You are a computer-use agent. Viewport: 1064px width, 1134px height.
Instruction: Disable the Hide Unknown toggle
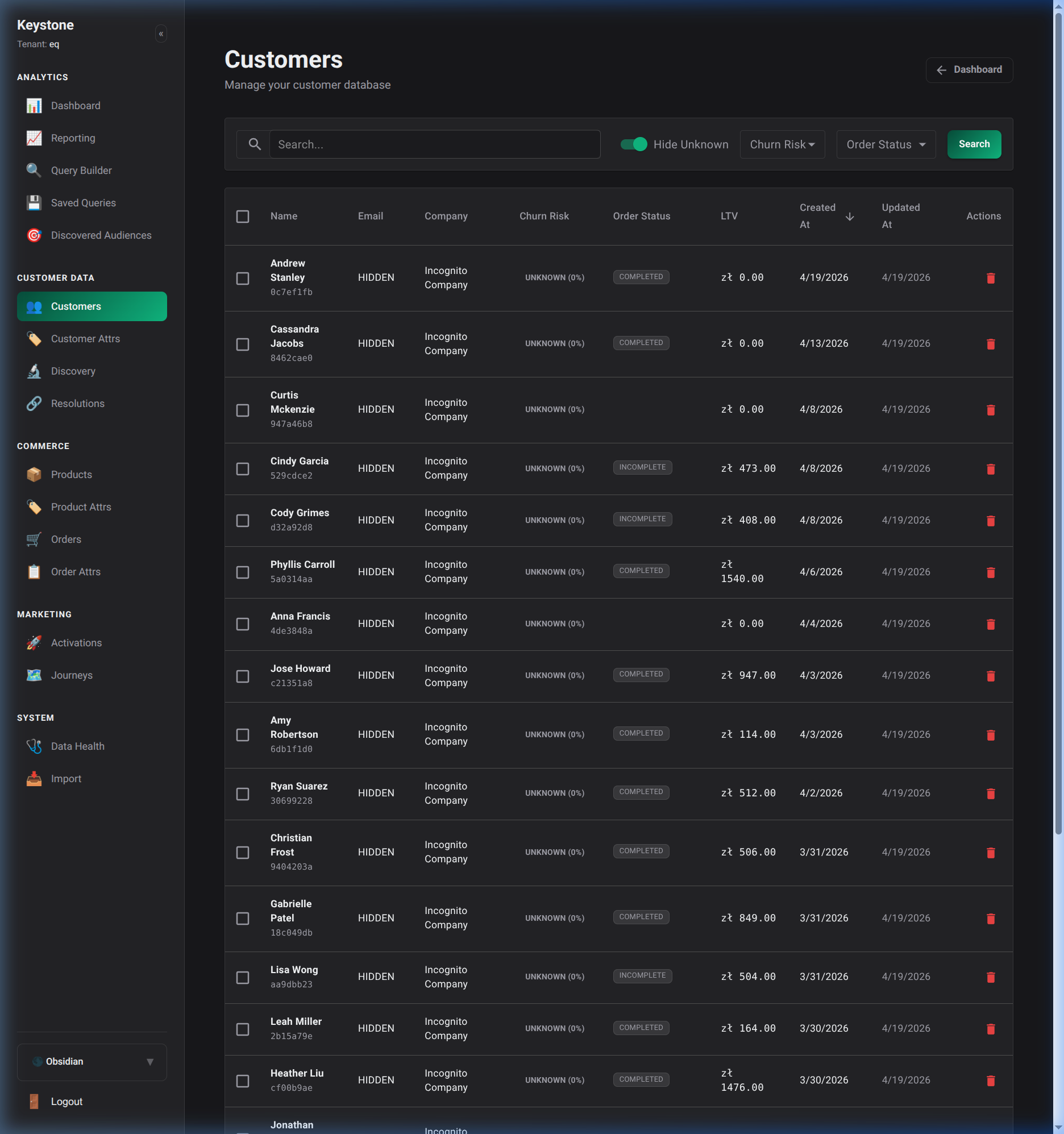click(x=632, y=144)
